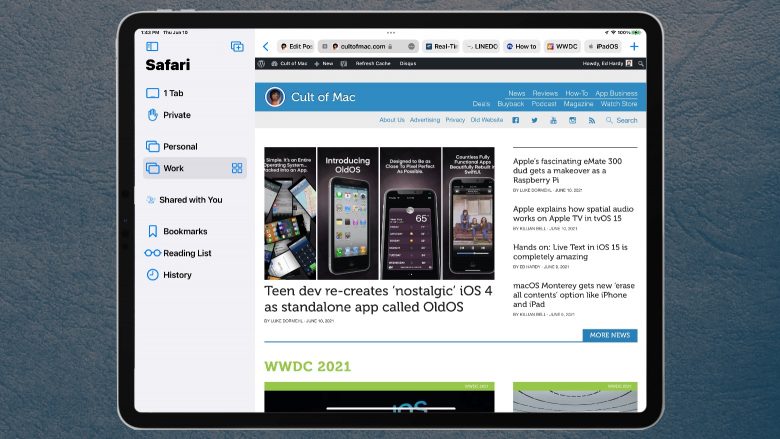Image resolution: width=780 pixels, height=439 pixels.
Task: Switch to the WWDC tab
Action: [562, 46]
